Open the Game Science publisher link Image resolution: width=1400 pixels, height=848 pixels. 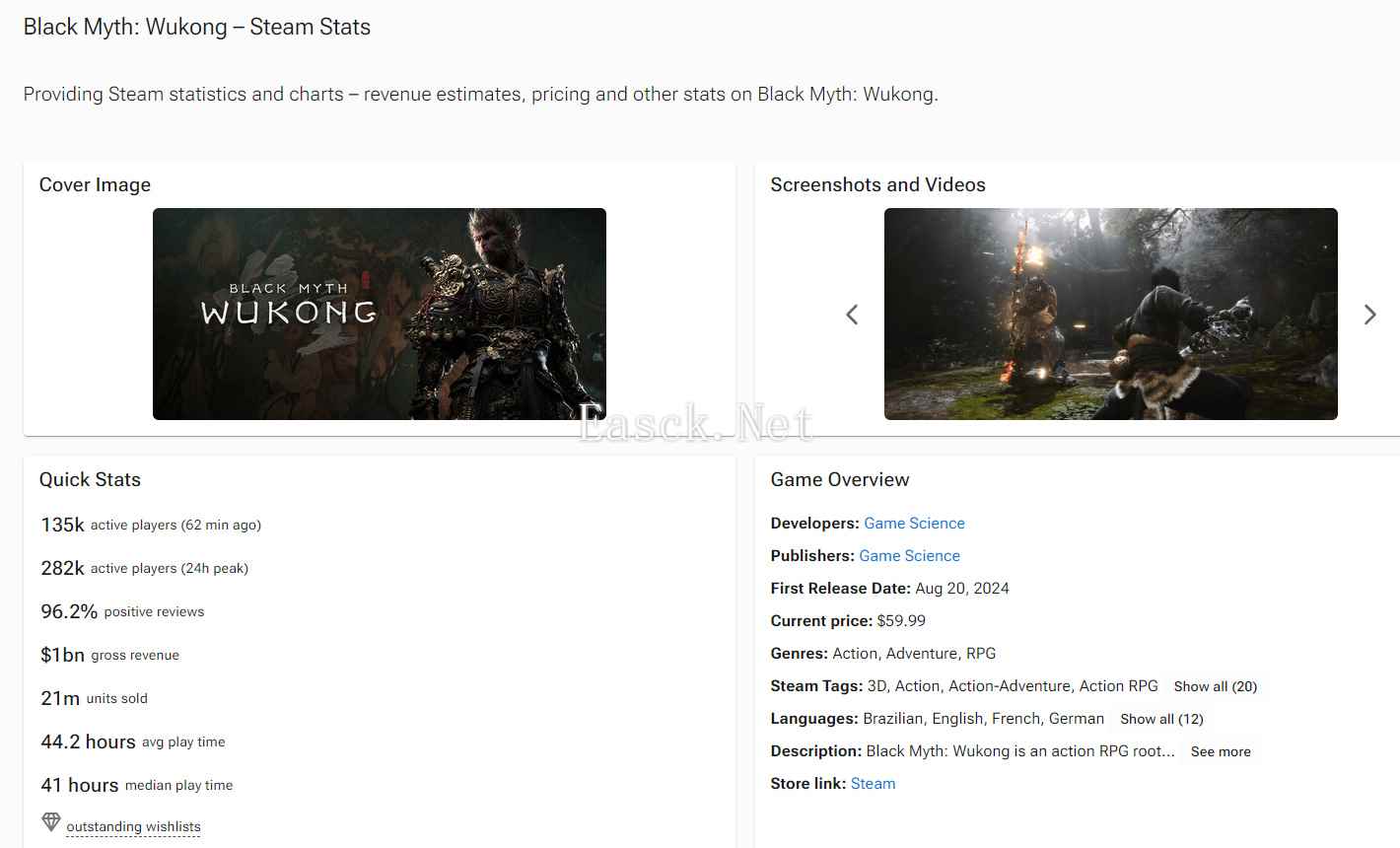point(909,556)
